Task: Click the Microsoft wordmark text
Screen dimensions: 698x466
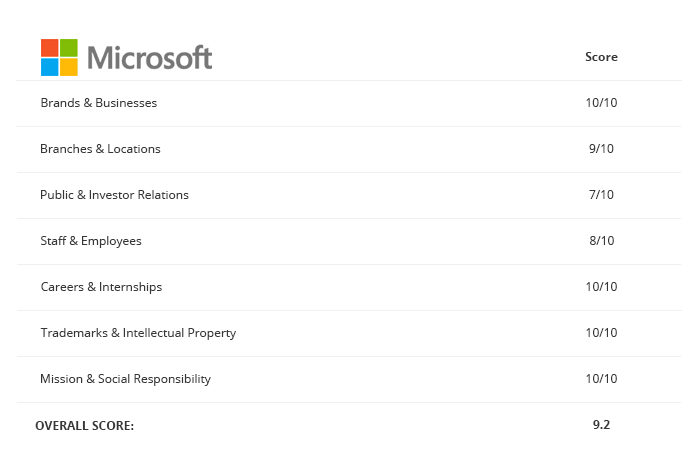Action: pyautogui.click(x=150, y=58)
